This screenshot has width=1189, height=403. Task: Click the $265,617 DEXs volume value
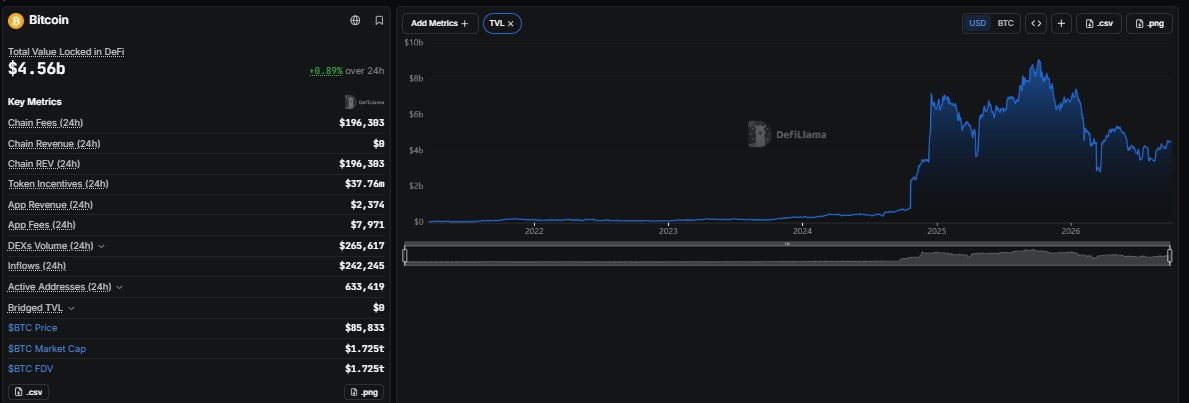(x=362, y=246)
